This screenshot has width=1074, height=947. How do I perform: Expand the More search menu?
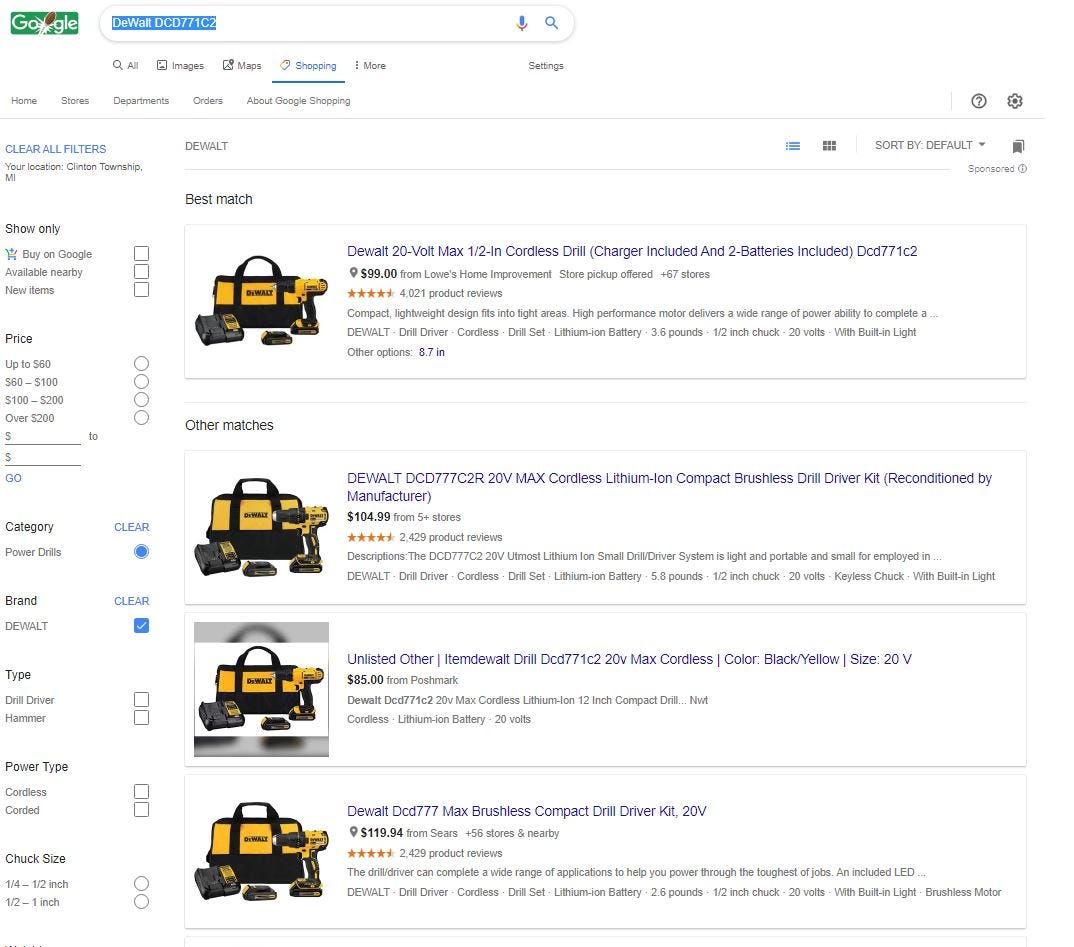tap(370, 66)
